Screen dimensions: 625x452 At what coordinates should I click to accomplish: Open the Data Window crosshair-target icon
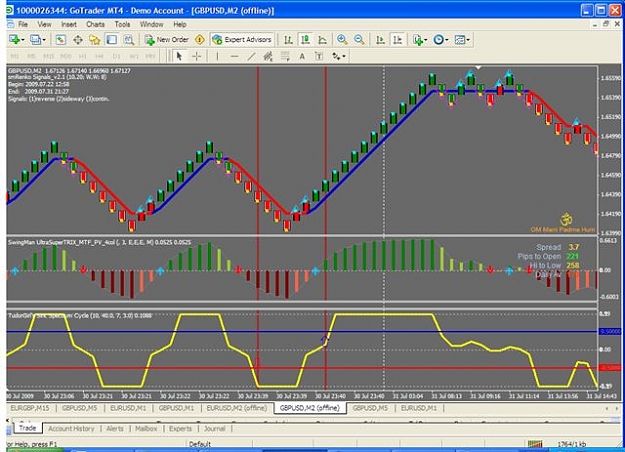click(x=78, y=39)
